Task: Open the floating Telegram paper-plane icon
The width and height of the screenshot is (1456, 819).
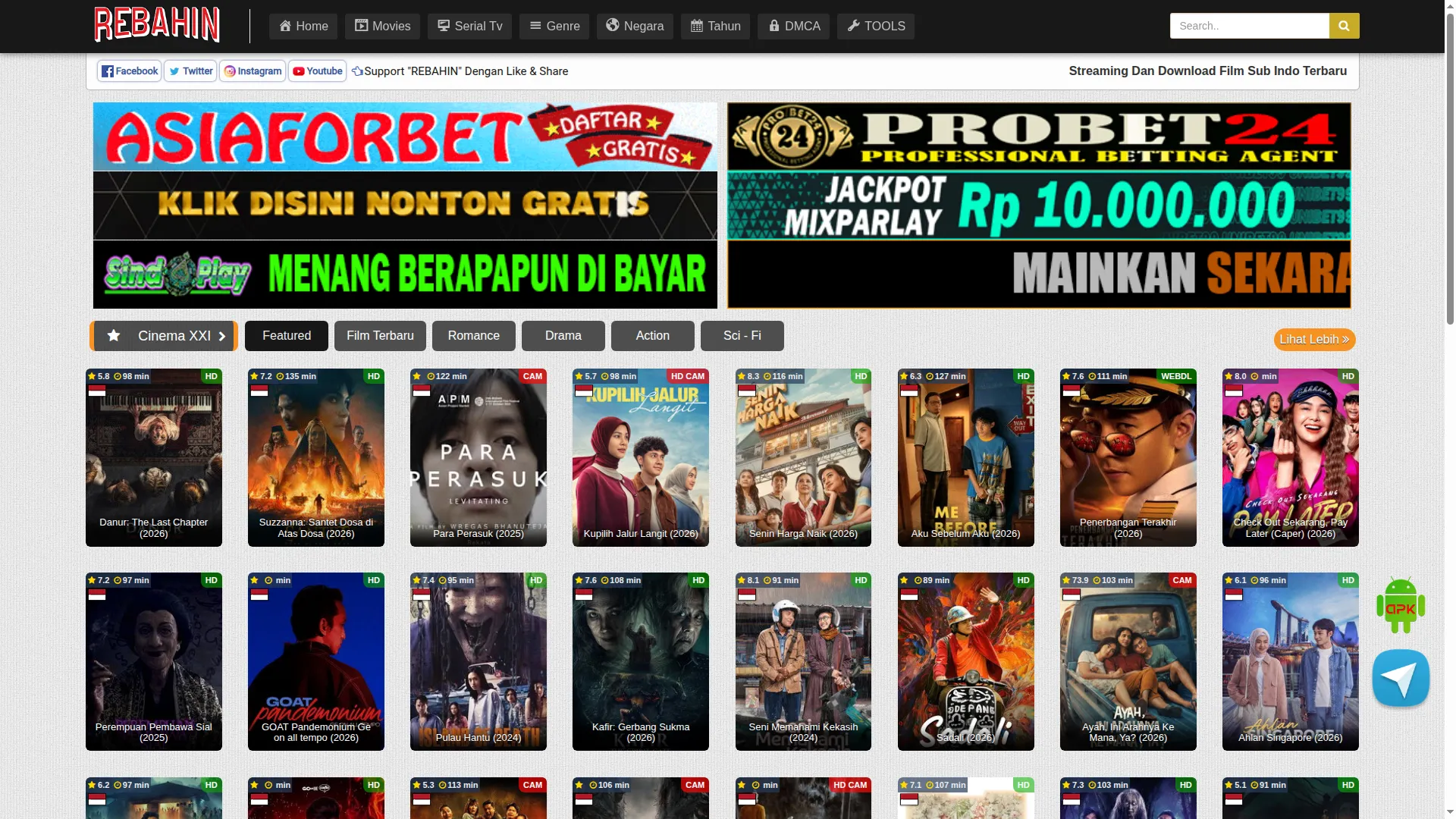Action: pos(1401,678)
